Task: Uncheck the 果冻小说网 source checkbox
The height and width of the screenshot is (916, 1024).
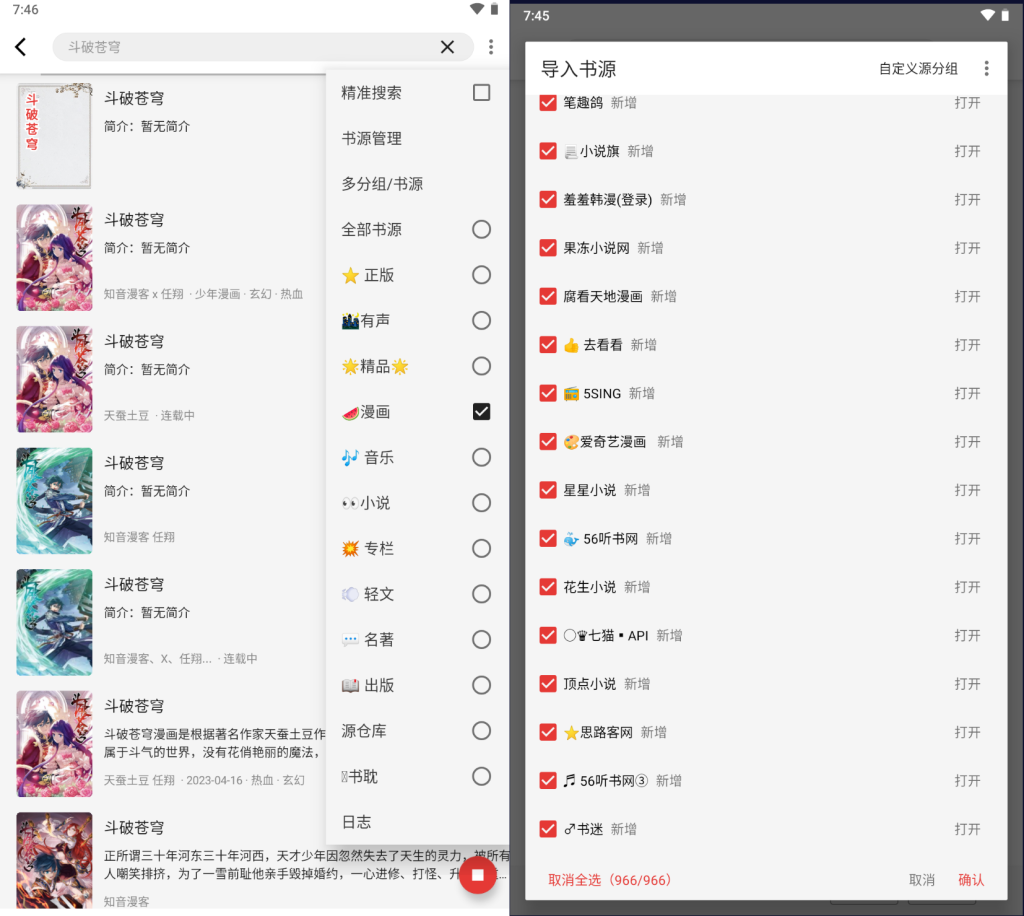Action: coord(548,248)
